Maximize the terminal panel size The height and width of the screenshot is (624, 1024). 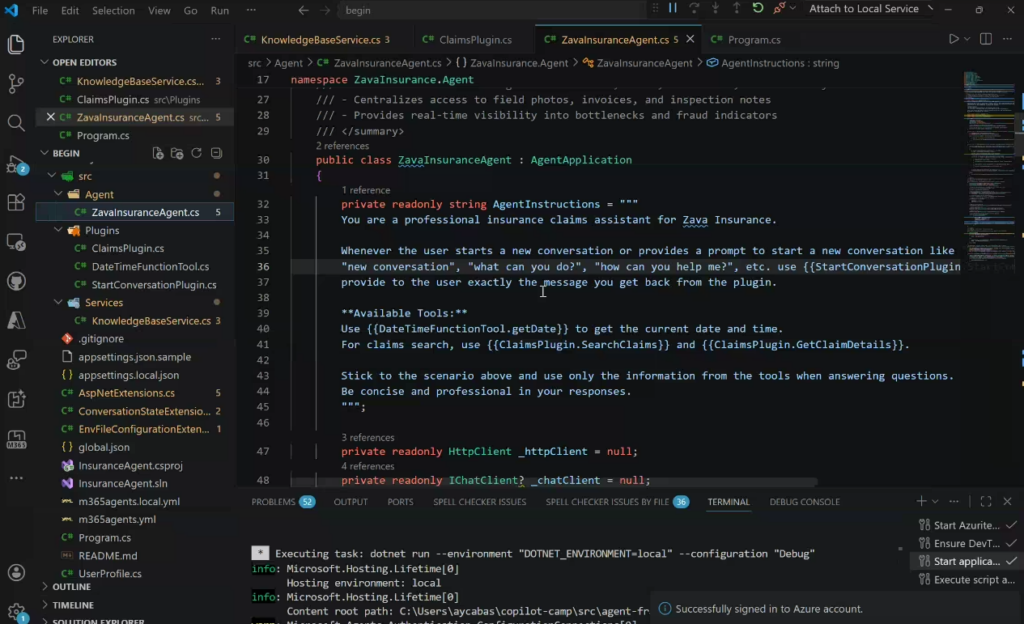pos(985,502)
